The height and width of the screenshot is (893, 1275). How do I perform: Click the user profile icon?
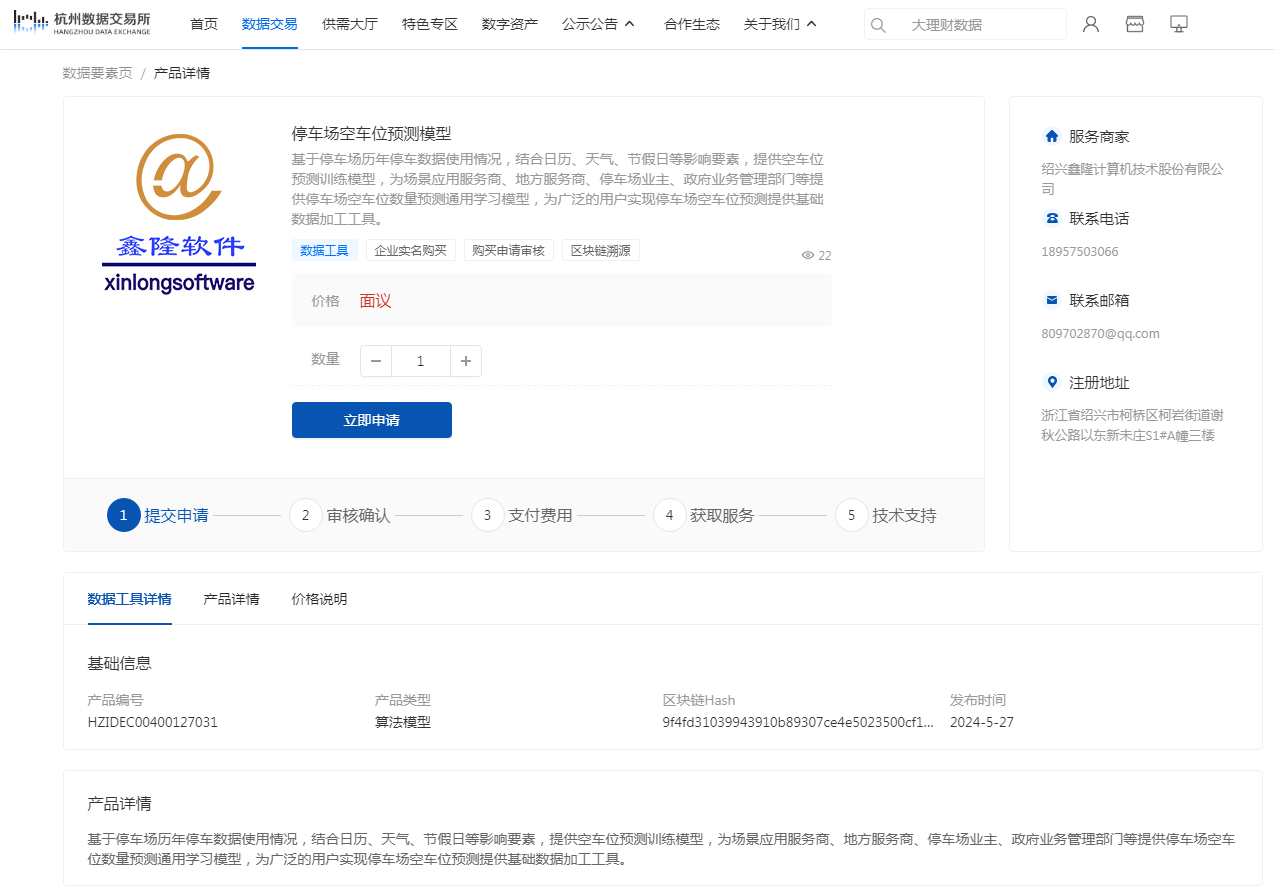(x=1091, y=24)
